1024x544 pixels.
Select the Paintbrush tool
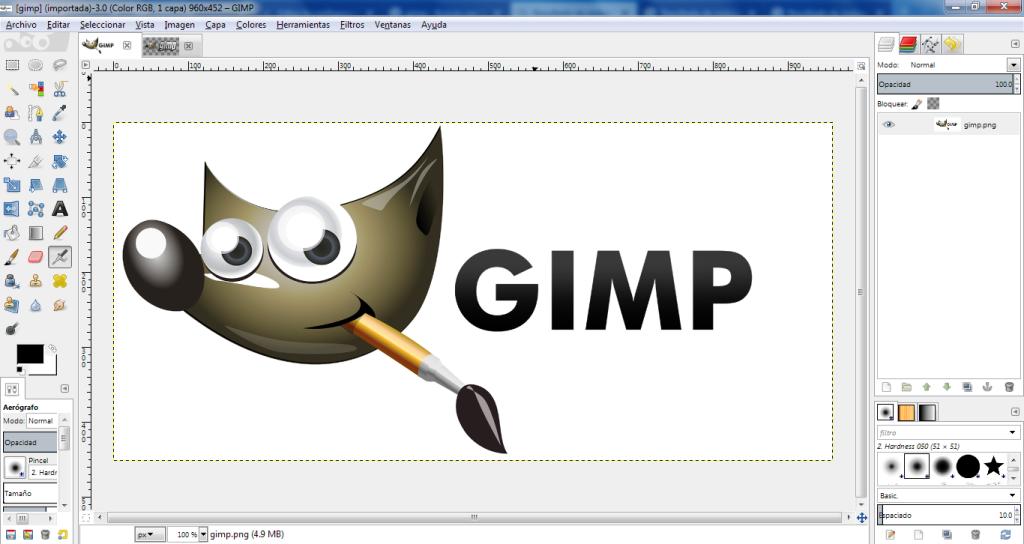click(12, 257)
